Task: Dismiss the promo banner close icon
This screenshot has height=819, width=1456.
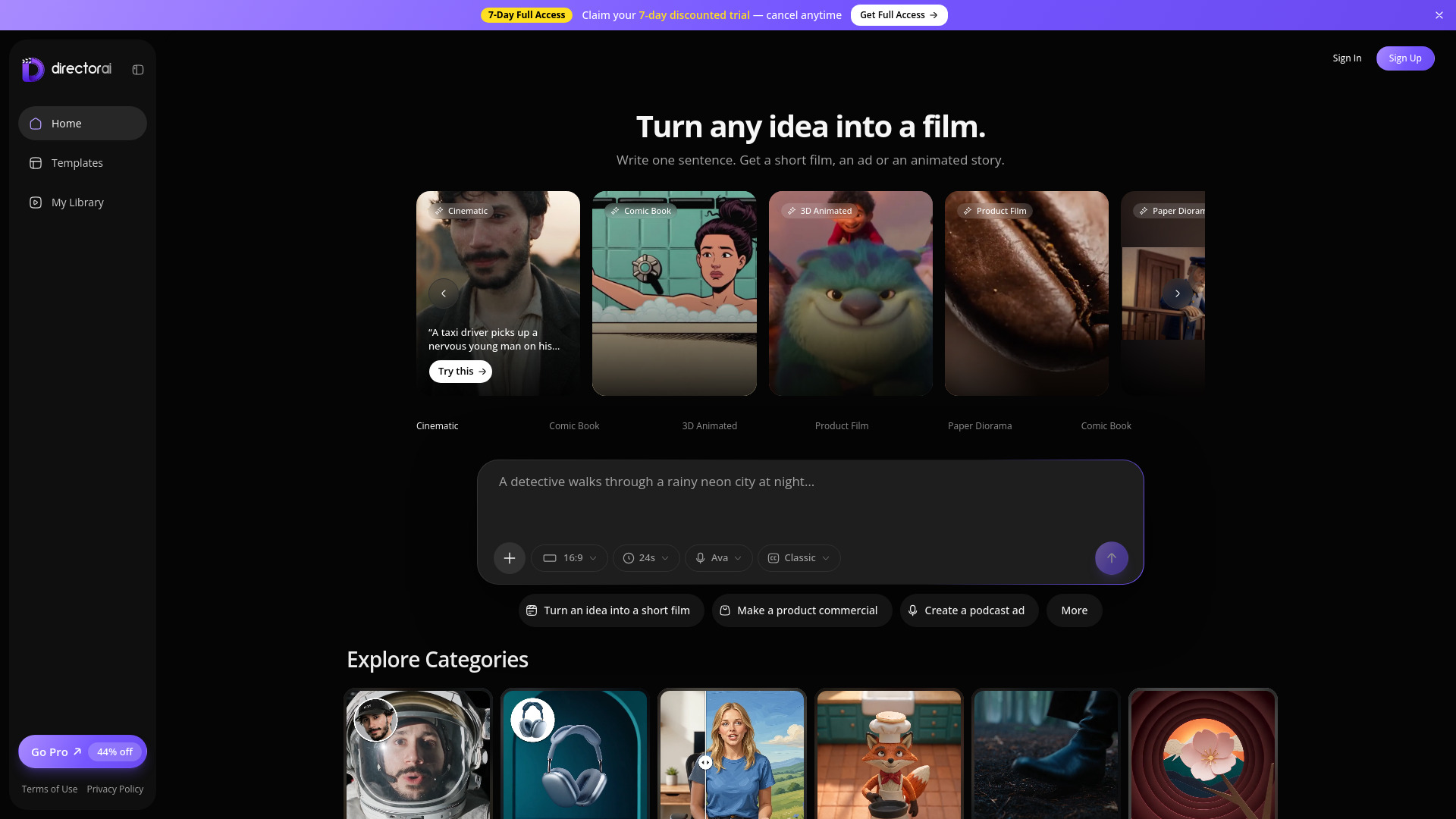Action: coord(1439,15)
